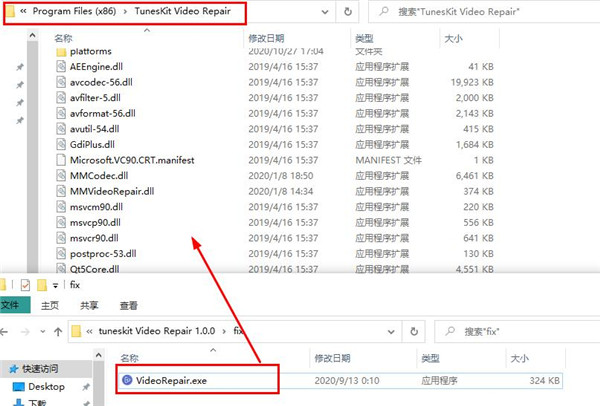Click the tuneskit Video Repair 1.0.0 breadcrumb
The image size is (600, 406).
(157, 331)
